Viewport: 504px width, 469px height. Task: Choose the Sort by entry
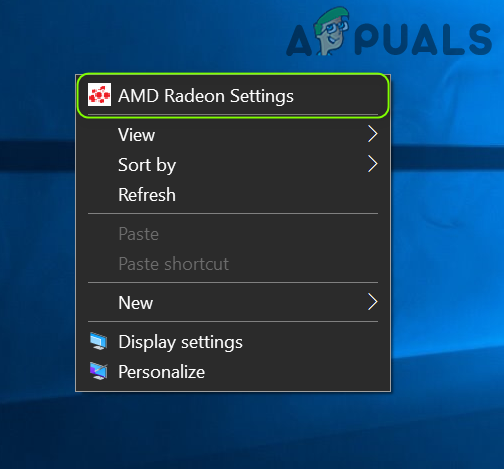pyautogui.click(x=233, y=165)
